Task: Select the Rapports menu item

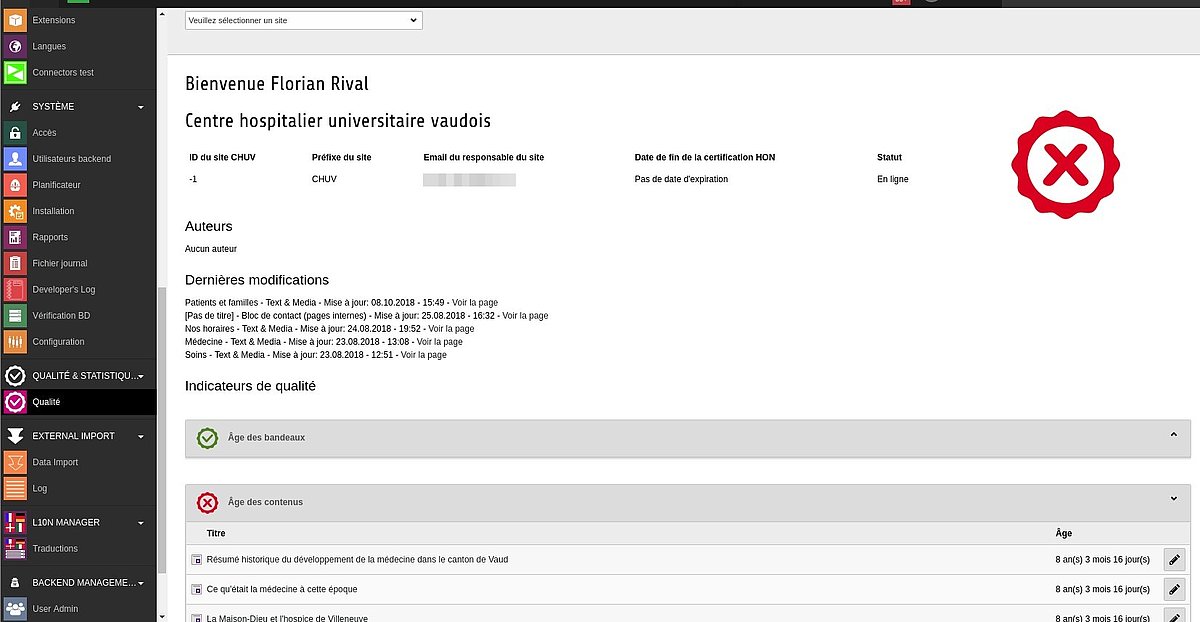Action: (x=78, y=237)
